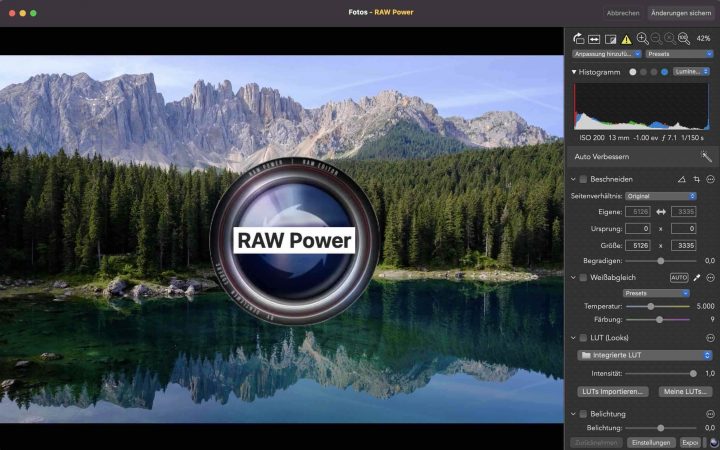720x450 pixels.
Task: Open Belichtung more options ellipsis
Action: [710, 414]
